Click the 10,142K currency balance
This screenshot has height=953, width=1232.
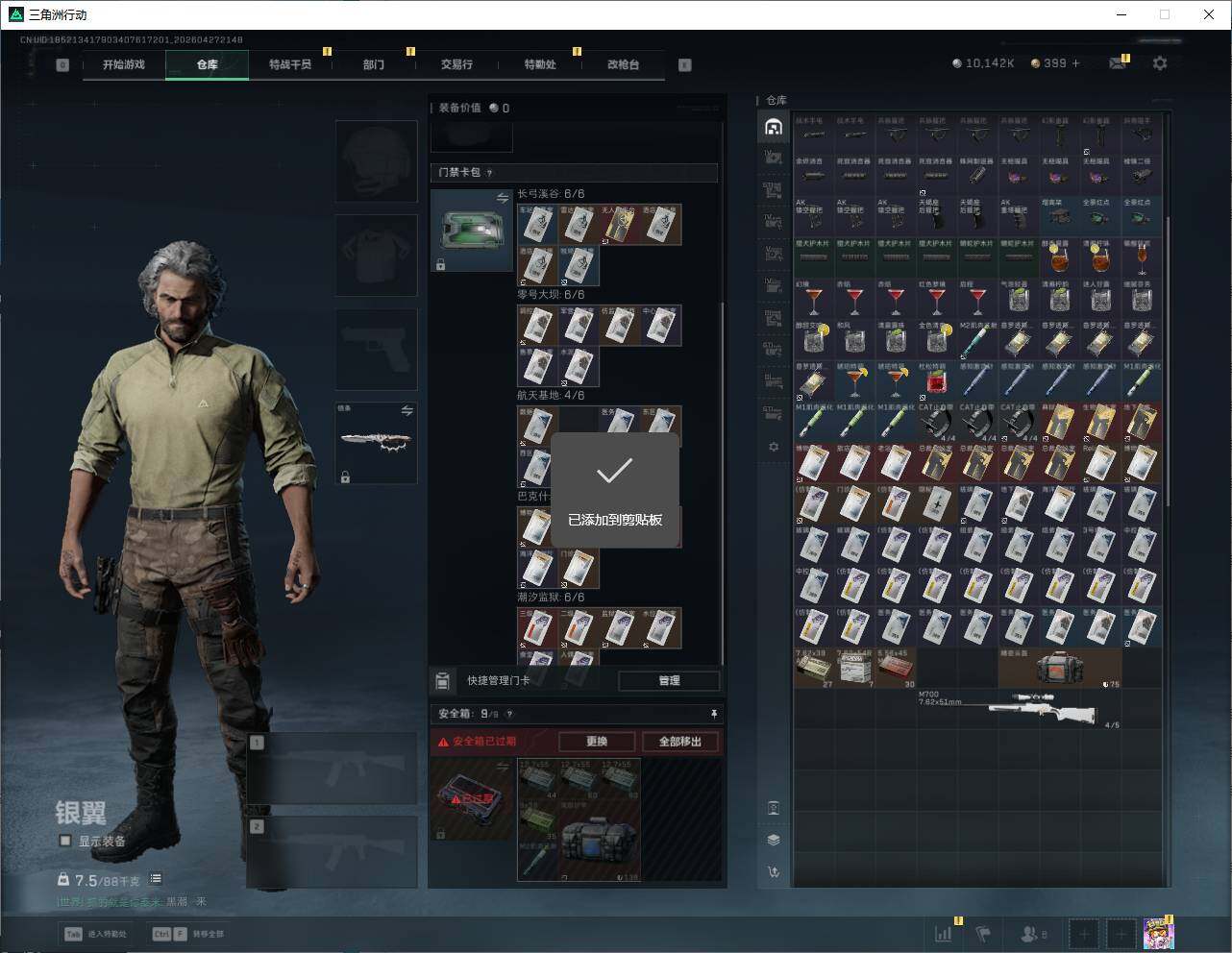pyautogui.click(x=983, y=63)
